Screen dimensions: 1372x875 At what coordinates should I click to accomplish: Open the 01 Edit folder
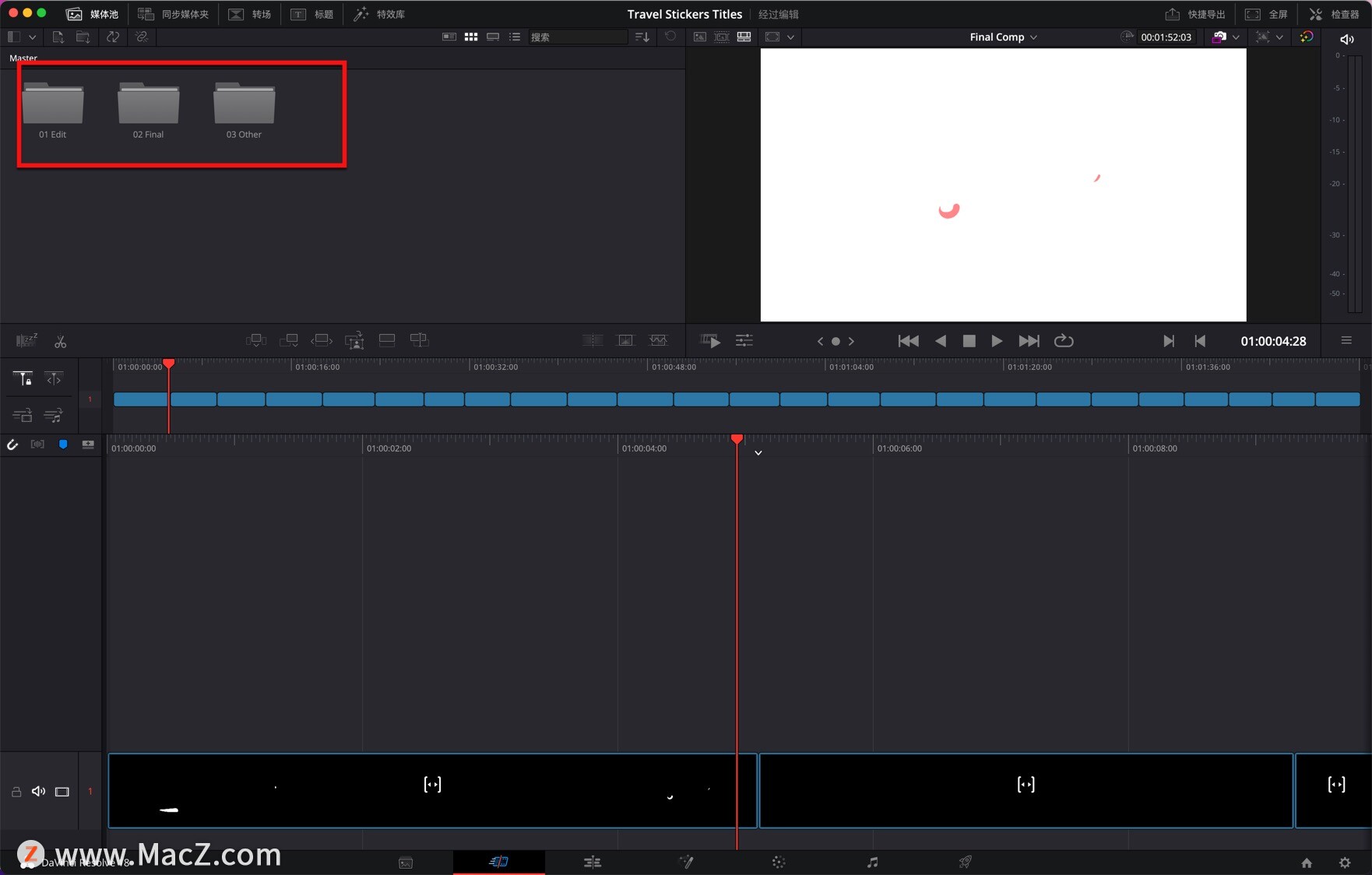point(53,111)
